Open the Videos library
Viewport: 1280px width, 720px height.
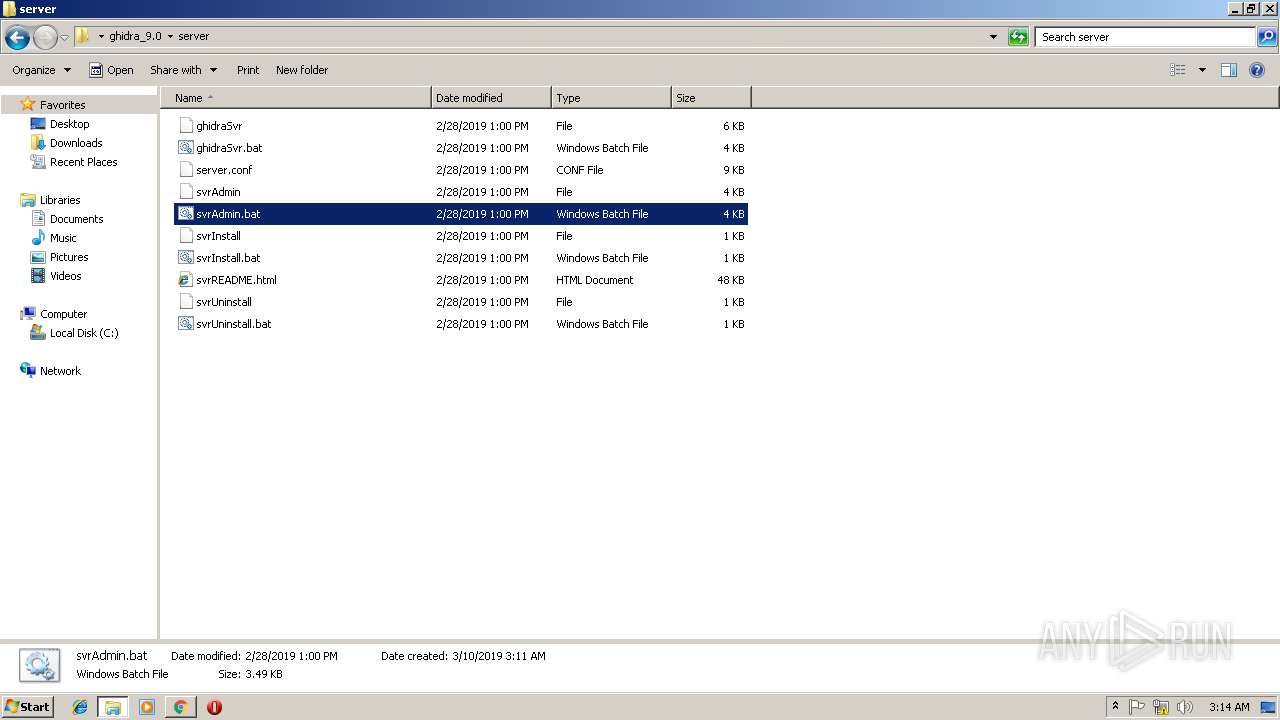point(66,276)
